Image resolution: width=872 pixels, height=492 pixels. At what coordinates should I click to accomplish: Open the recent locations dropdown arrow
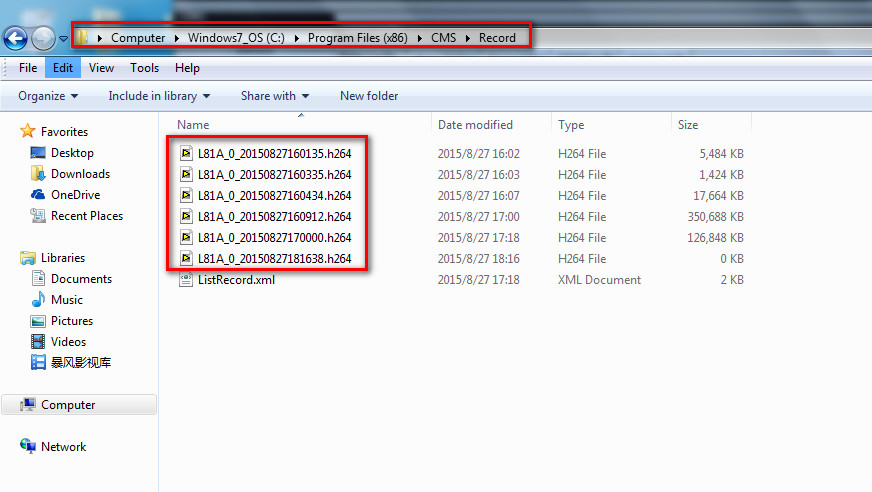point(63,39)
